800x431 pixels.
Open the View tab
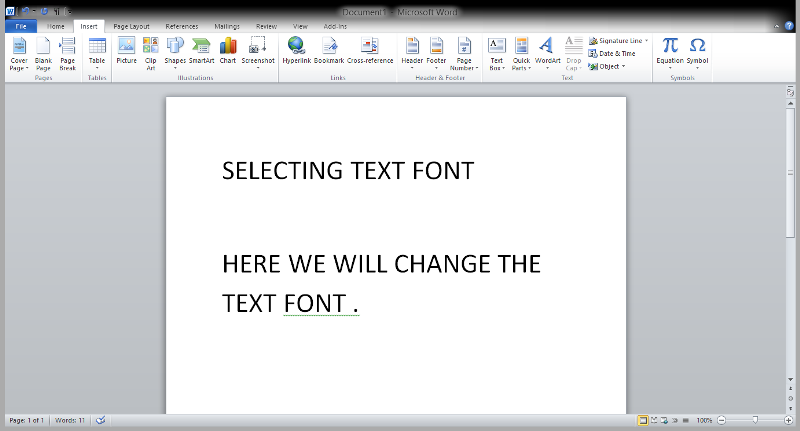pos(300,26)
